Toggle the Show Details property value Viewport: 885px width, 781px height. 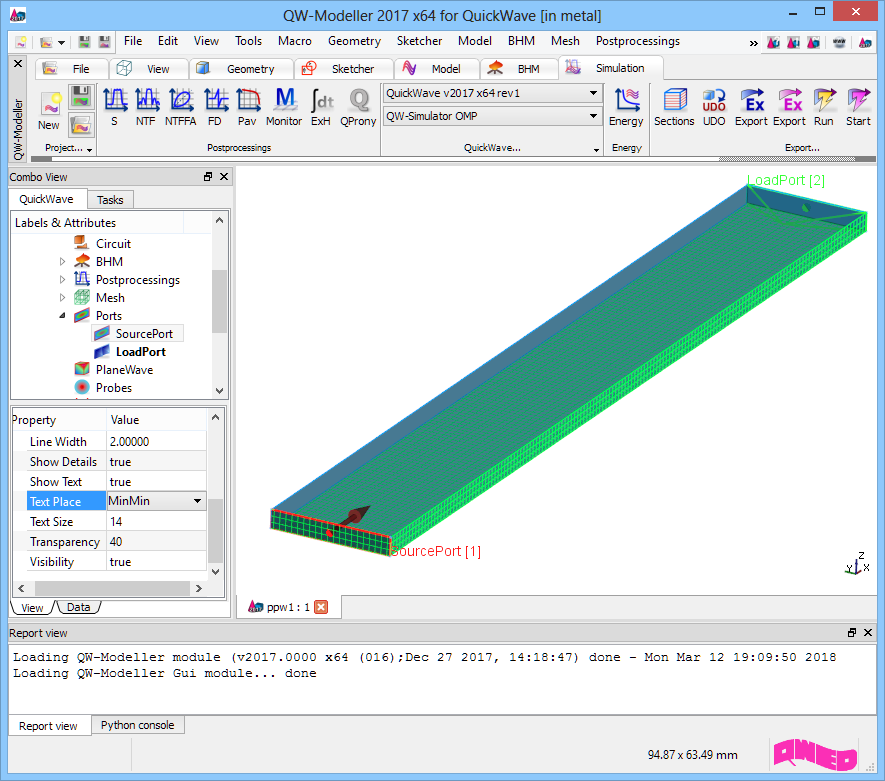pos(155,462)
